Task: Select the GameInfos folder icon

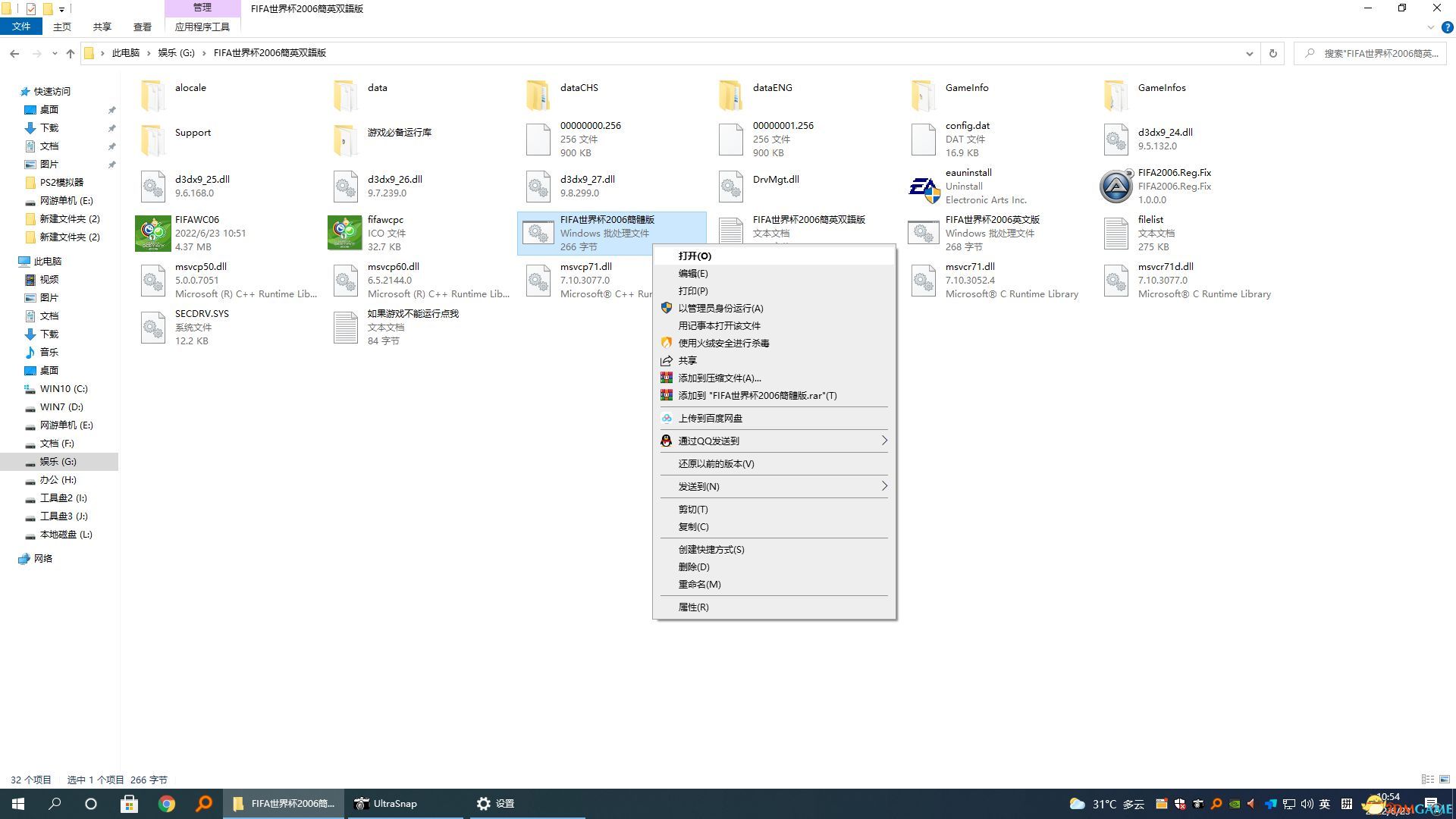Action: pyautogui.click(x=1116, y=96)
